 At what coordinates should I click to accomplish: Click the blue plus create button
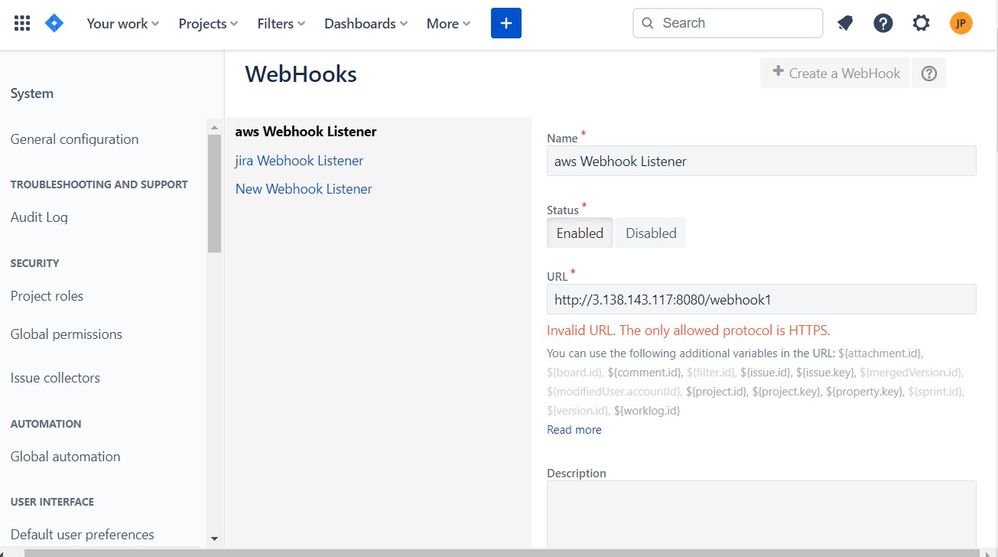coord(506,23)
